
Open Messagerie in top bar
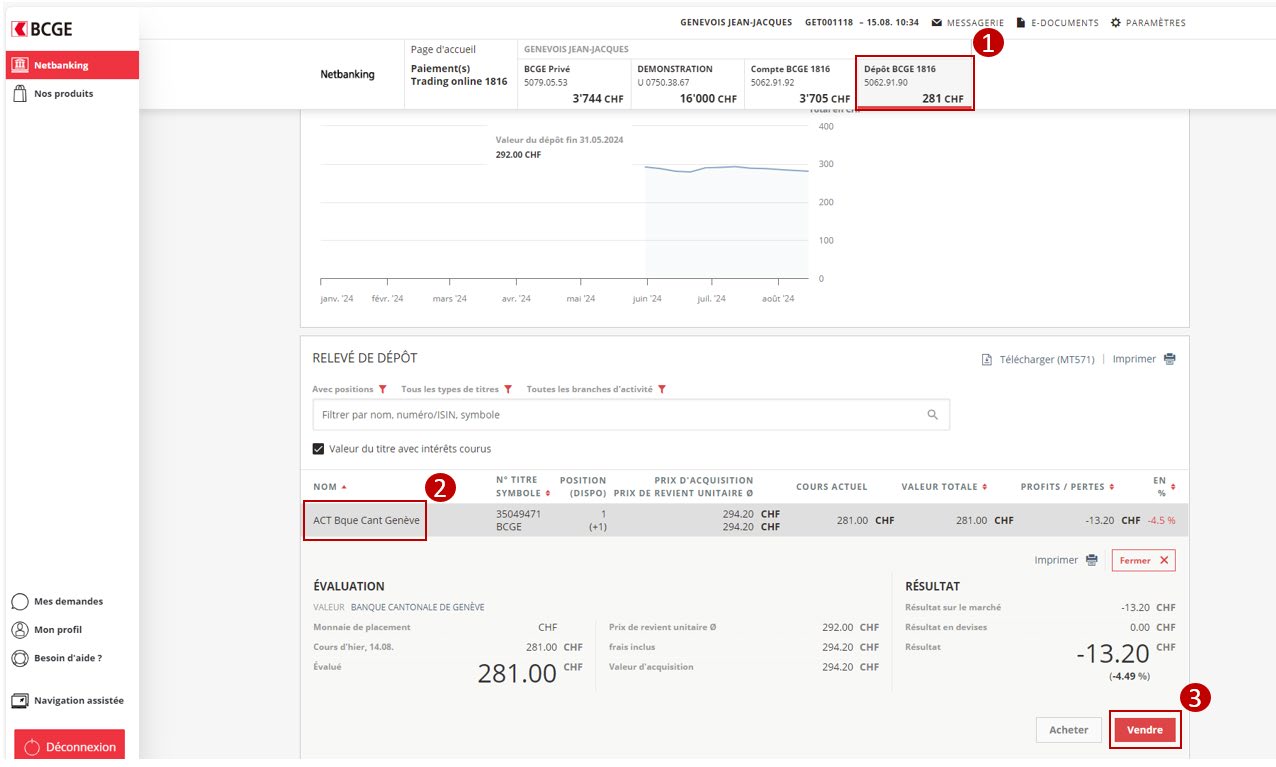967,23
